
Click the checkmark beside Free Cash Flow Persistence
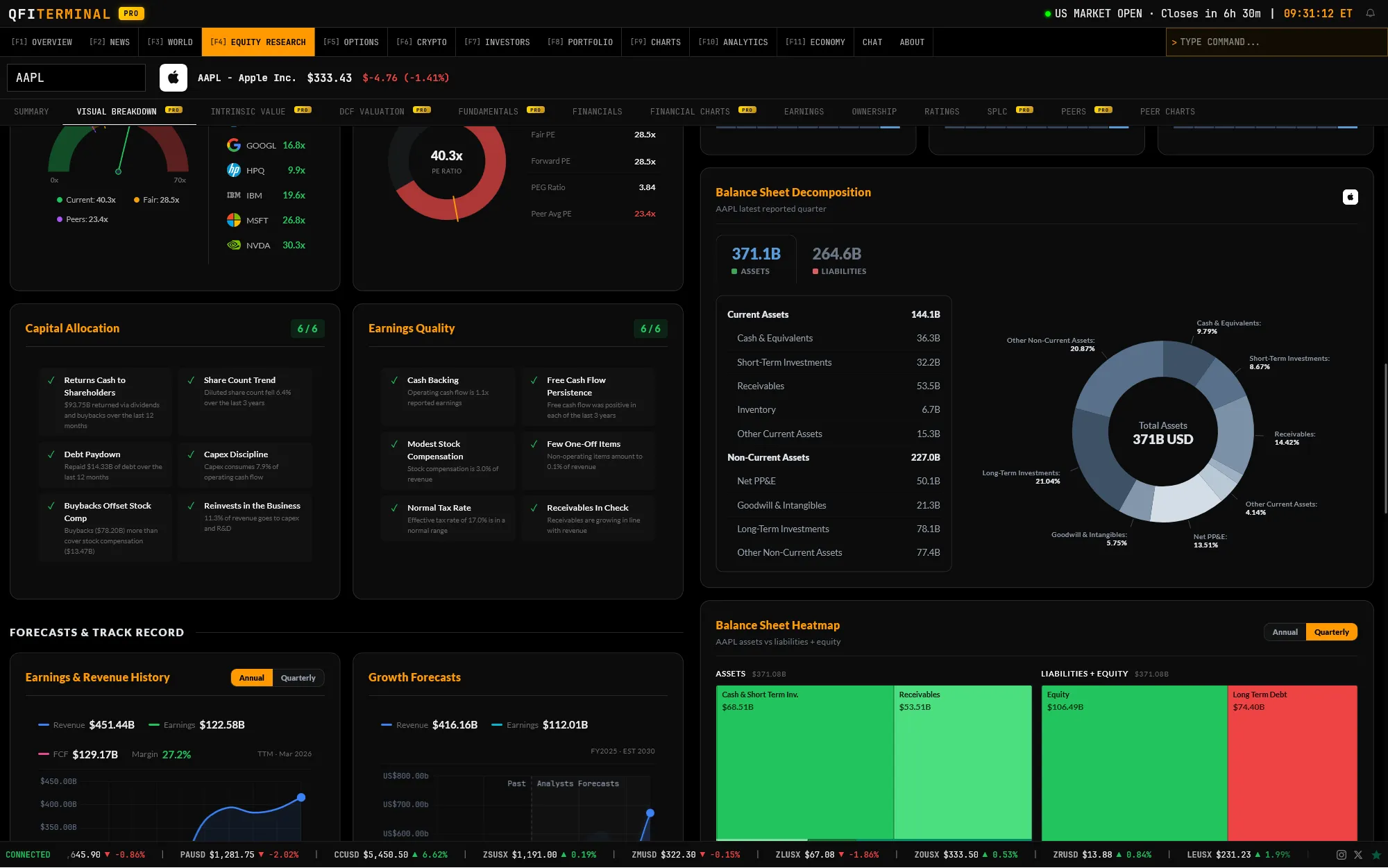click(534, 380)
